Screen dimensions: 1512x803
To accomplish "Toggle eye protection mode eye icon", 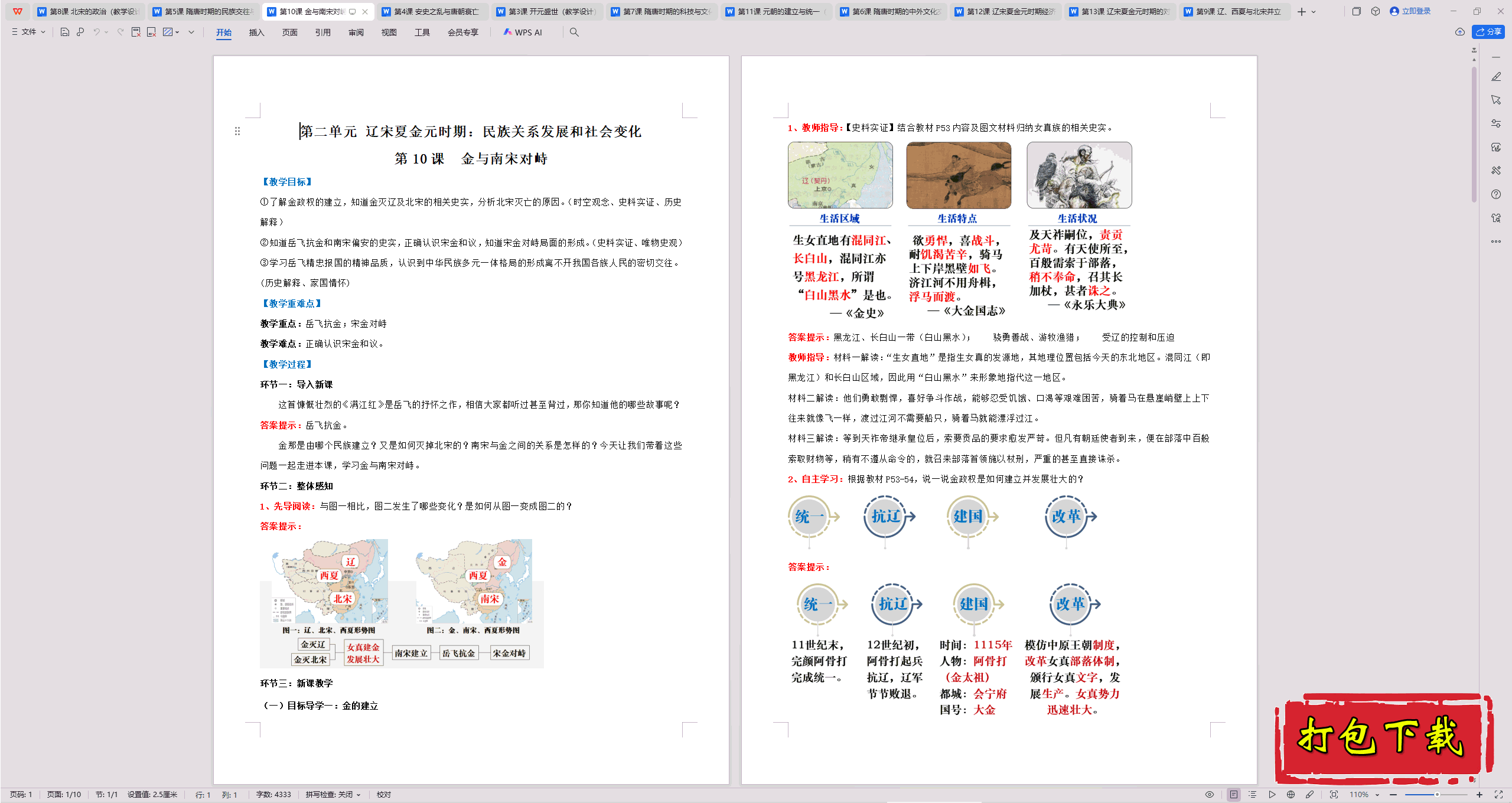I will click(x=1210, y=795).
